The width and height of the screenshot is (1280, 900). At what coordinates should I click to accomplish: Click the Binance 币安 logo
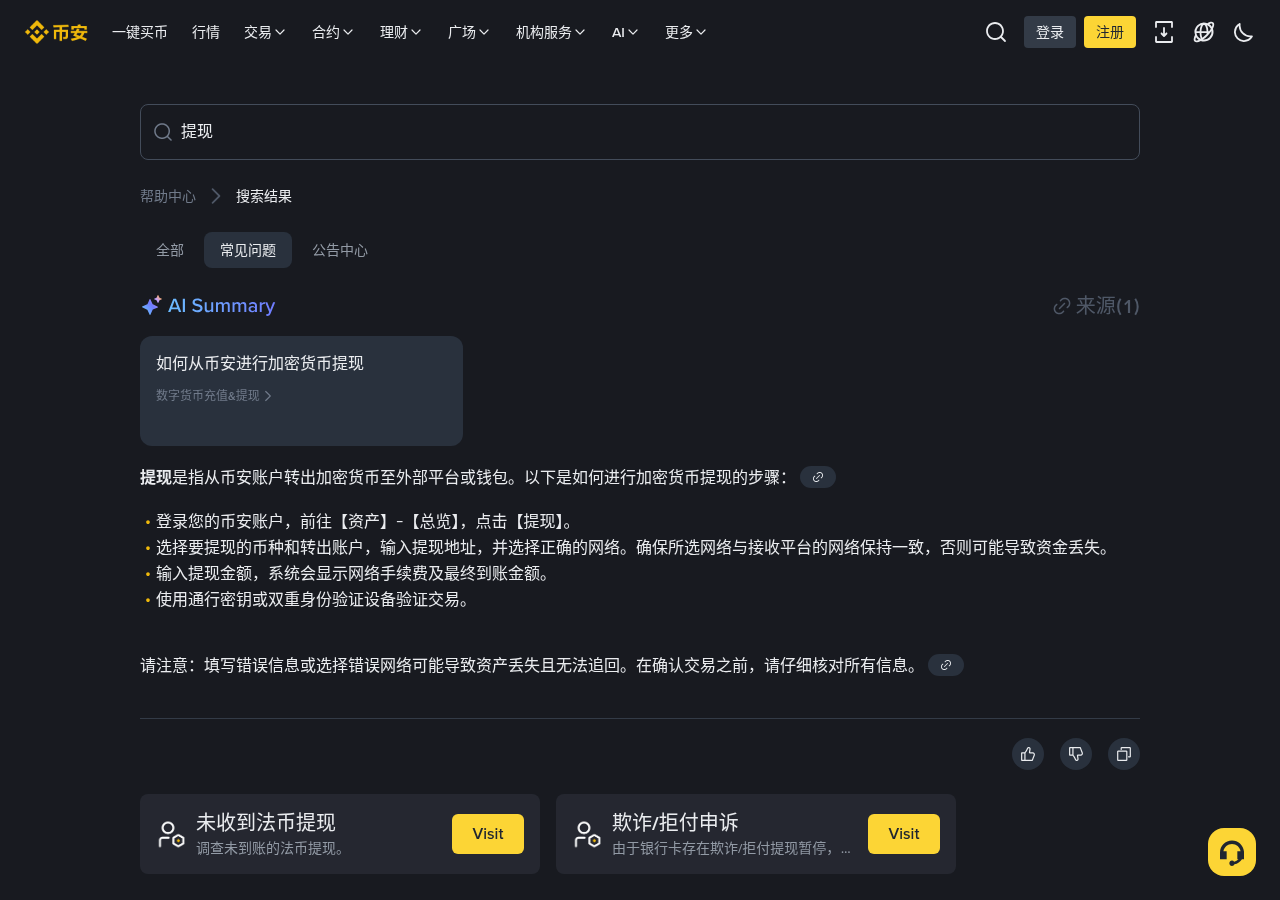56,32
